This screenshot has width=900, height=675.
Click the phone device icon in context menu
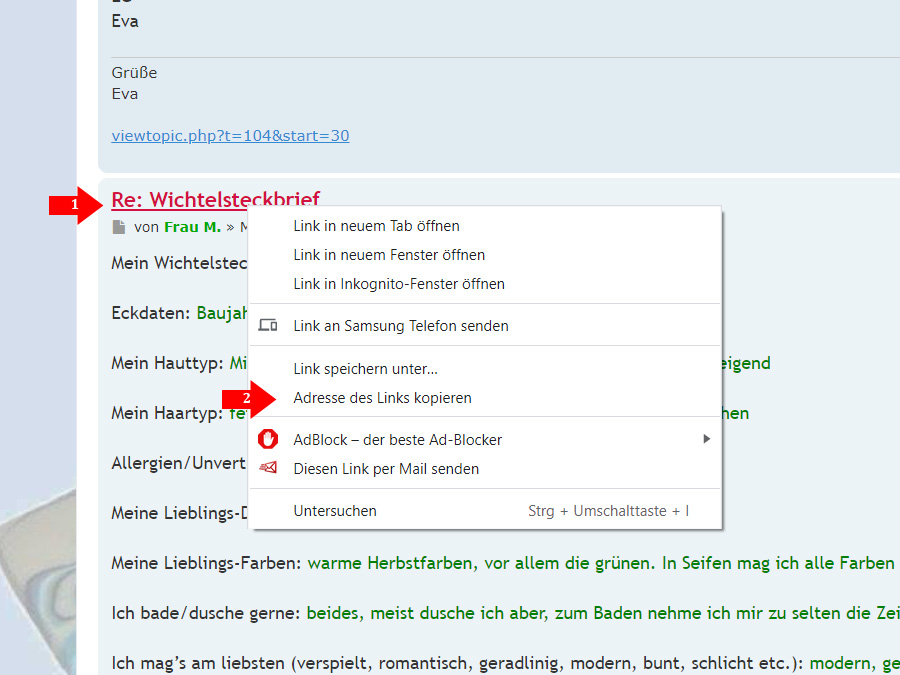[x=268, y=325]
